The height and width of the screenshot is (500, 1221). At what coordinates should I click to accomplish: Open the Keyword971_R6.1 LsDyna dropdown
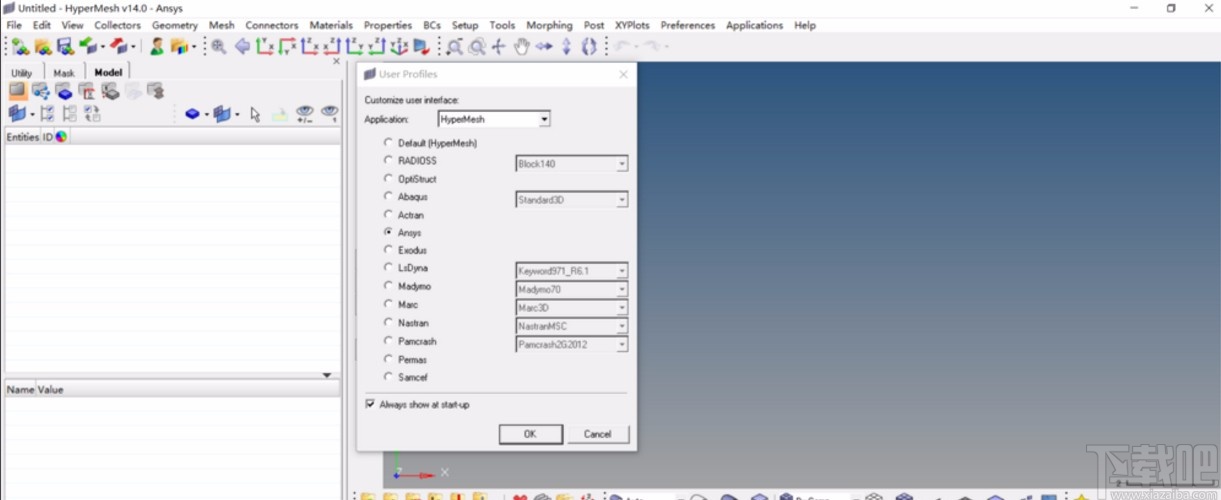[622, 270]
